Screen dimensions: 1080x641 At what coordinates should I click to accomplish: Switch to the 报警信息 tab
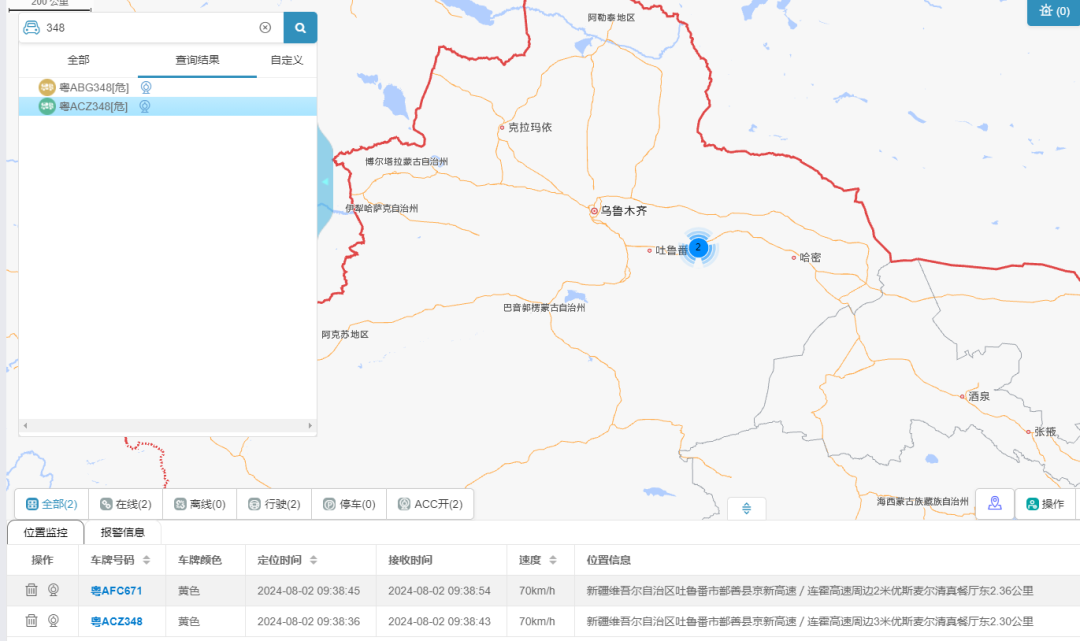tap(123, 531)
